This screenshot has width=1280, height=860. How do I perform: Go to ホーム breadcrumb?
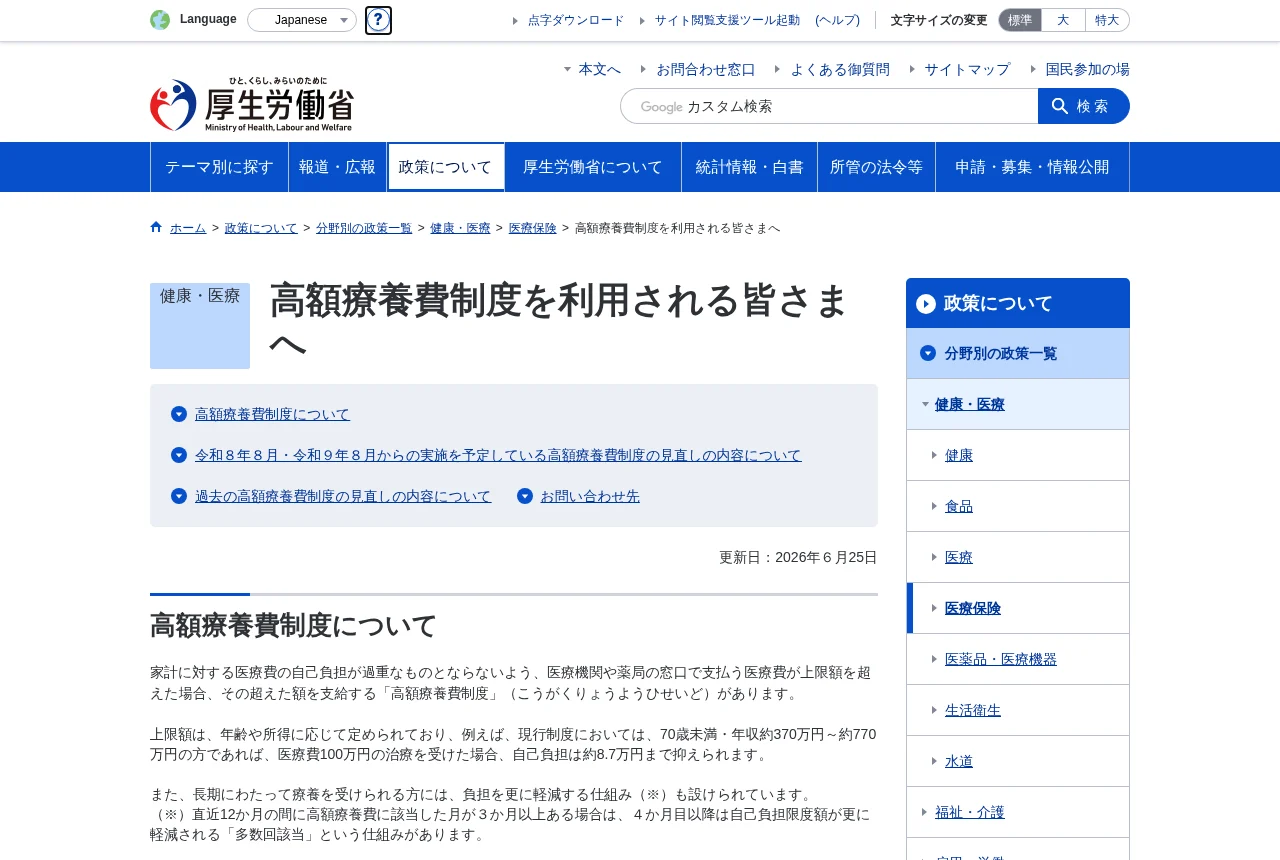[188, 228]
